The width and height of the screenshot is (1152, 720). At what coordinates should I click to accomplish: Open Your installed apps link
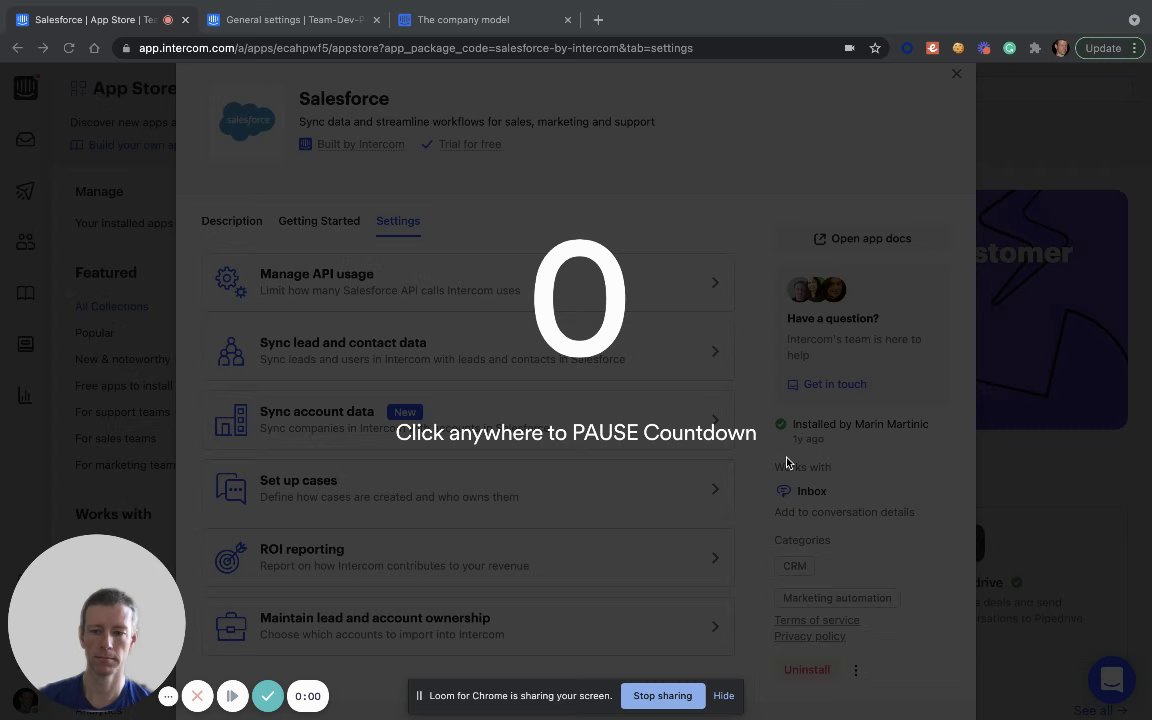point(123,223)
